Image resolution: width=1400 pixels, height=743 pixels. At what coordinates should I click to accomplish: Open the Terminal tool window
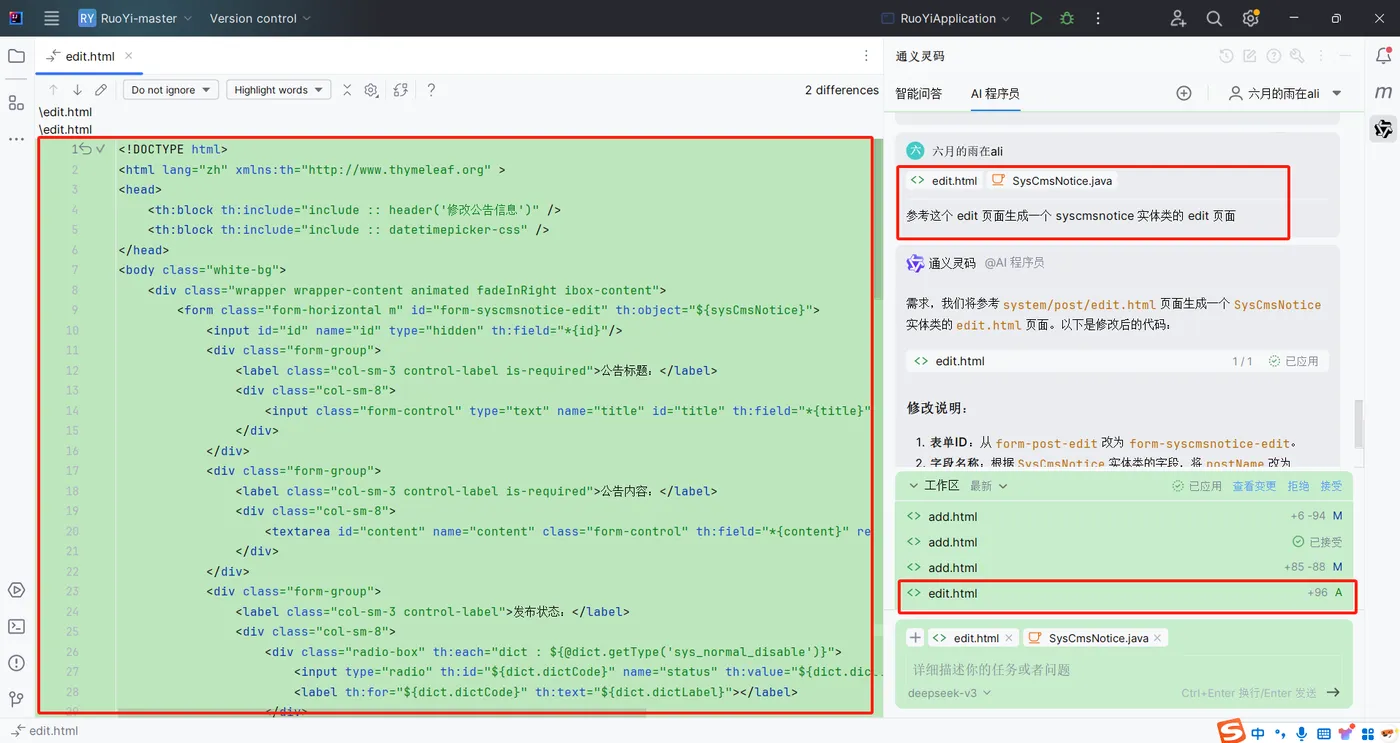(x=16, y=626)
